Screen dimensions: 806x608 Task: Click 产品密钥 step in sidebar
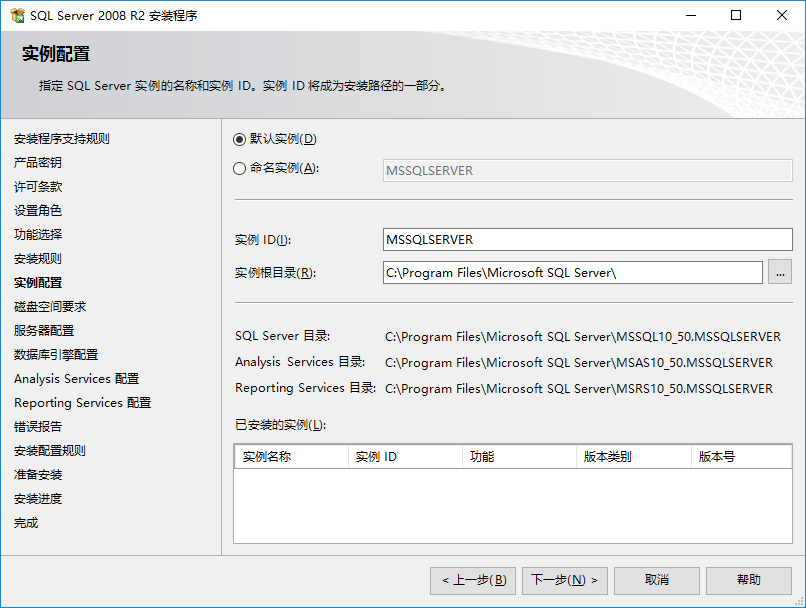[x=38, y=163]
